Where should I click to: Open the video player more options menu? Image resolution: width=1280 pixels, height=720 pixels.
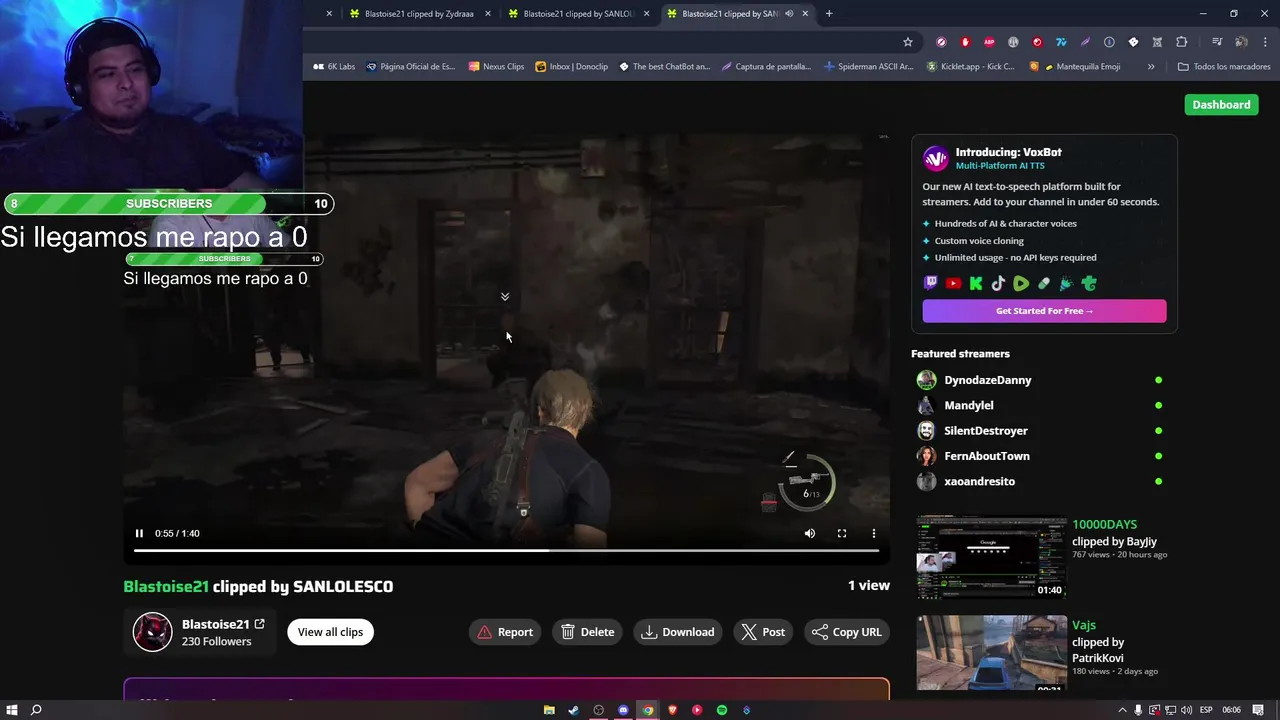[x=874, y=533]
